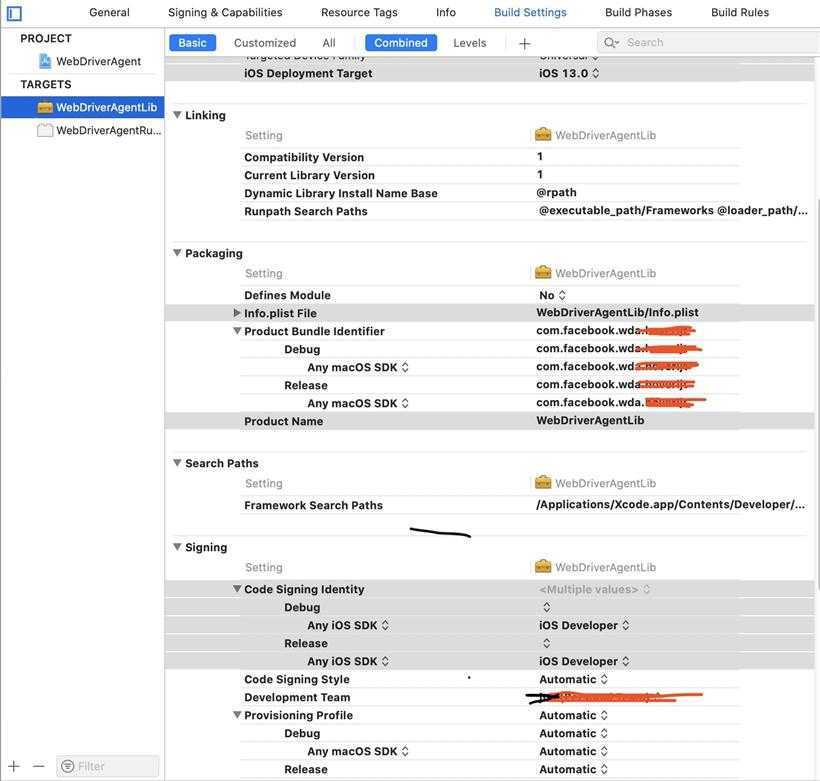Click Search Paths column WebDriverAgentLib toolbox icon
This screenshot has height=781, width=820.
click(543, 483)
